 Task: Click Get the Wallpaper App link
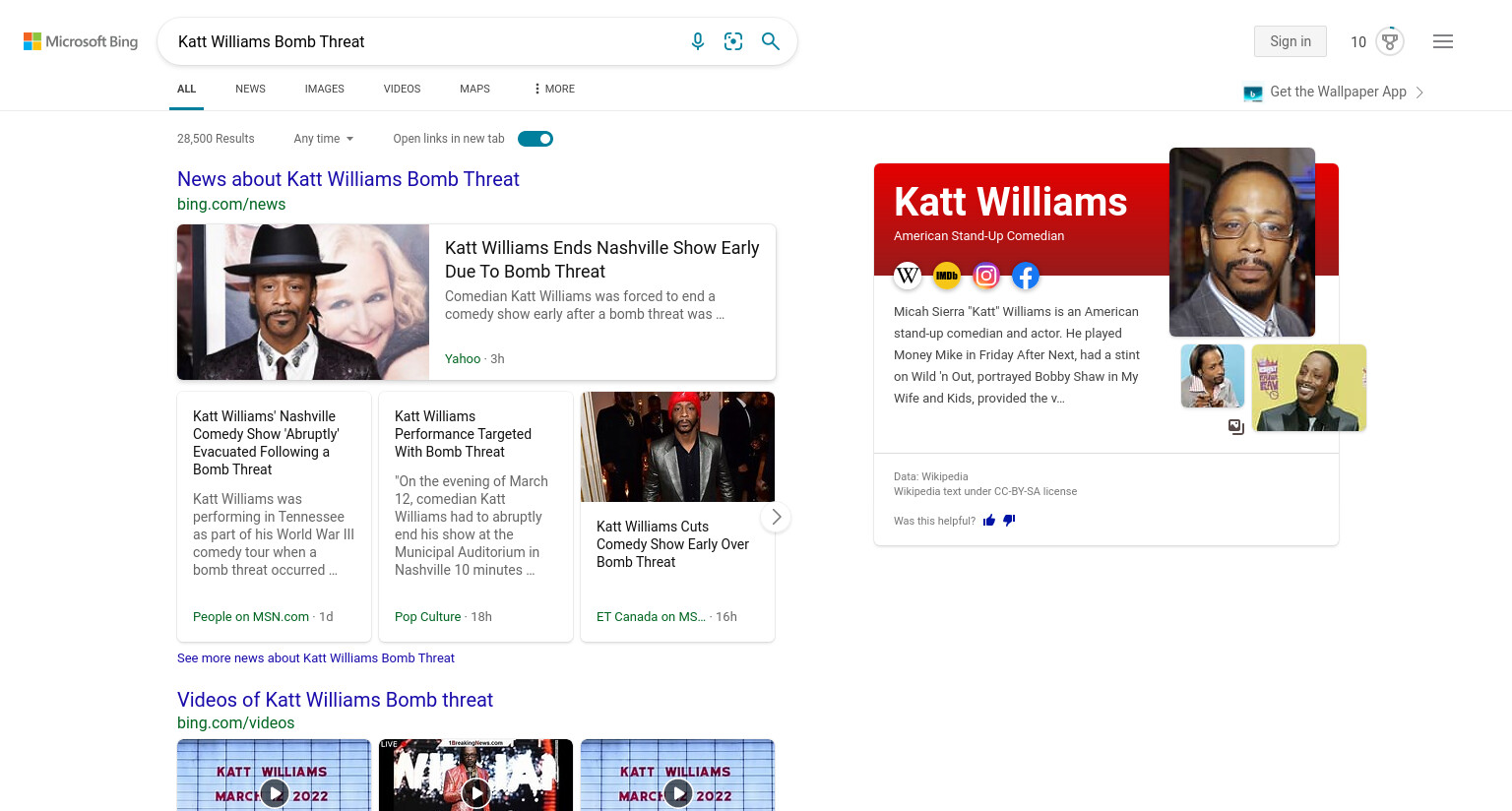[x=1338, y=92]
